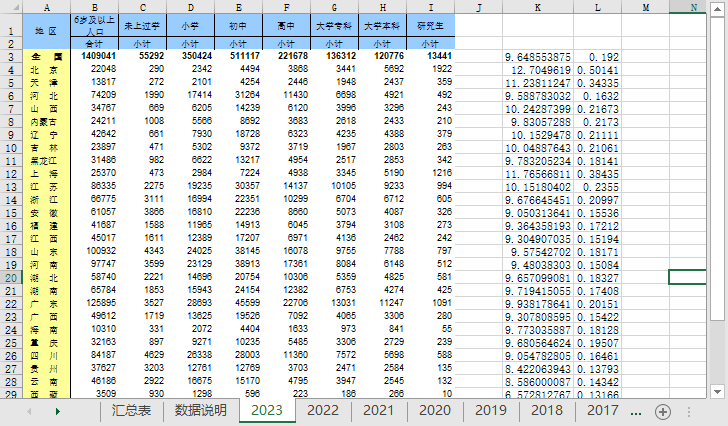Viewport: 728px width, 426px height.
Task: Select row 12 header
Action: click(x=11, y=174)
